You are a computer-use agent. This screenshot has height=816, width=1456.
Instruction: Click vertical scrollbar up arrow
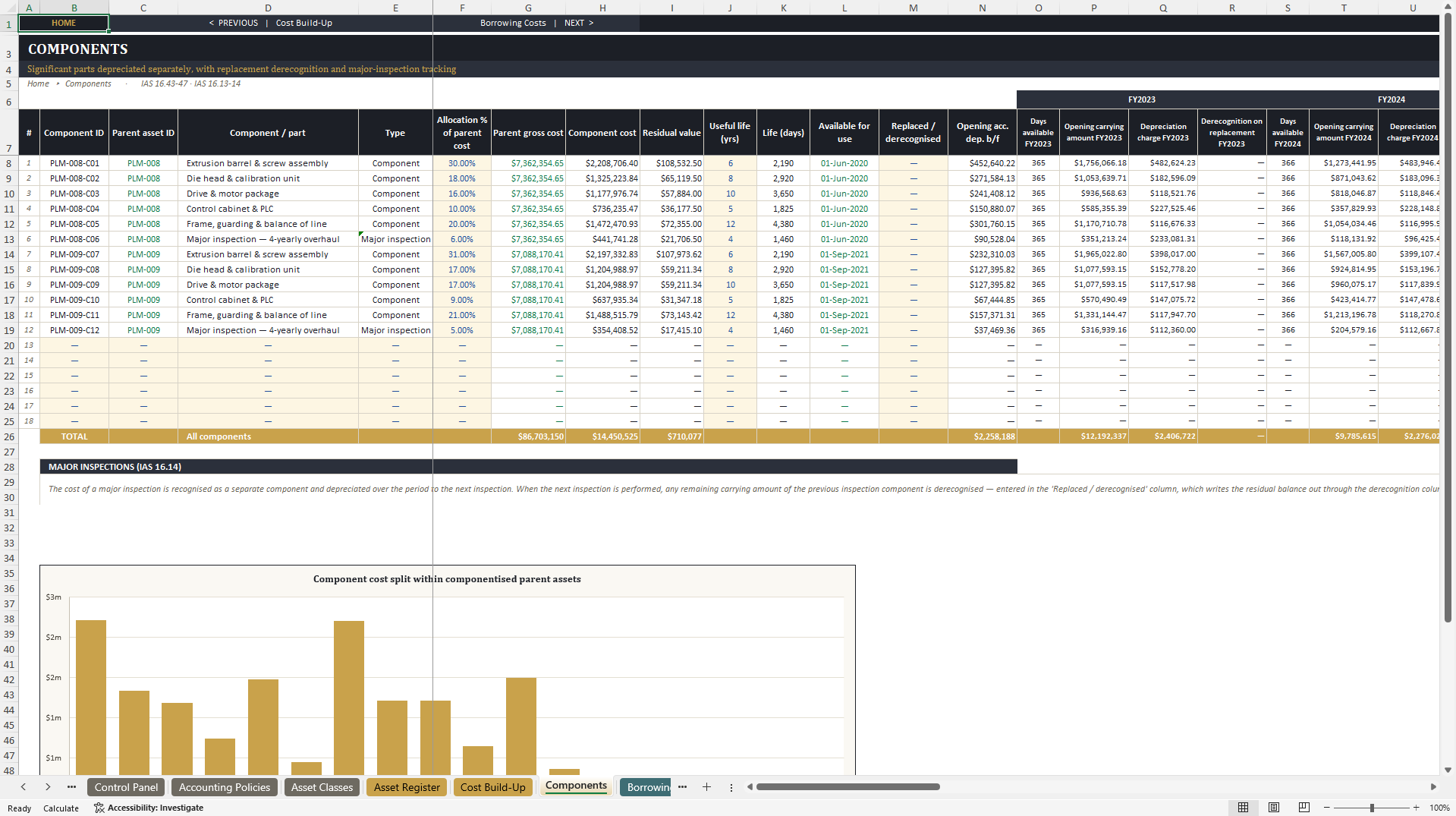[1448, 6]
